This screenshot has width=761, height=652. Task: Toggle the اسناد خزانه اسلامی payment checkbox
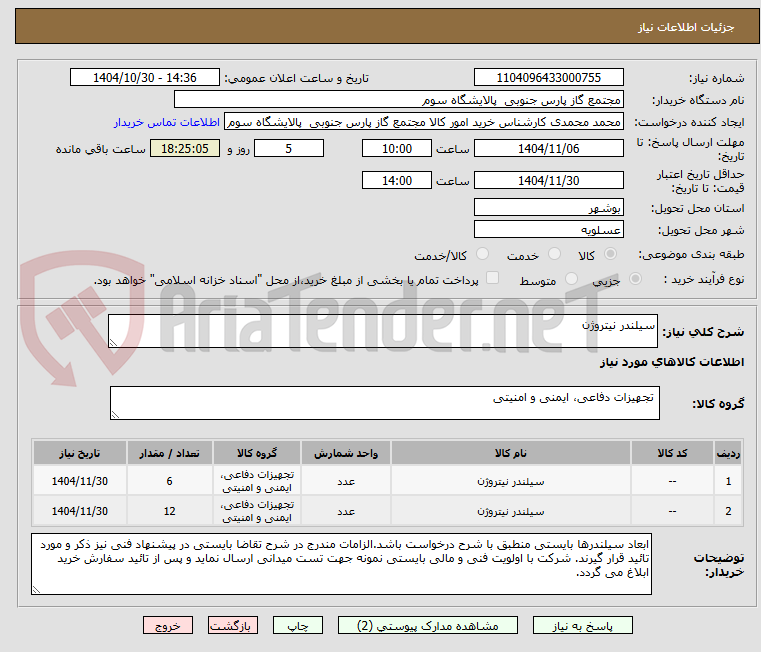point(492,278)
